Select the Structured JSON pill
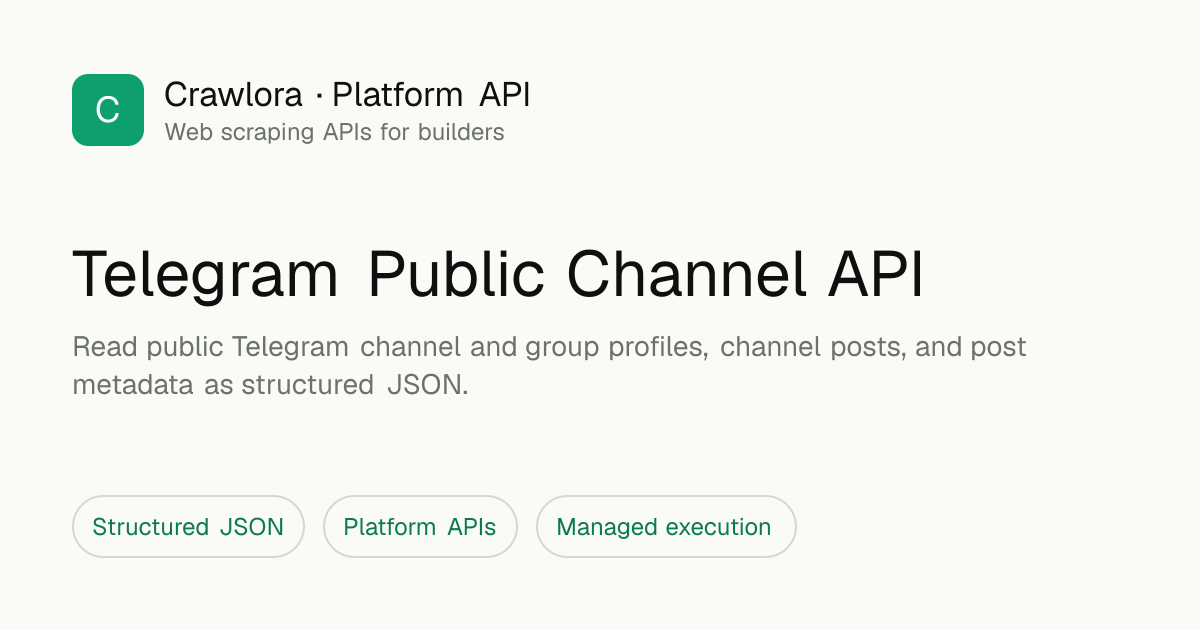Screen dimensions: 1200x630 (188, 526)
